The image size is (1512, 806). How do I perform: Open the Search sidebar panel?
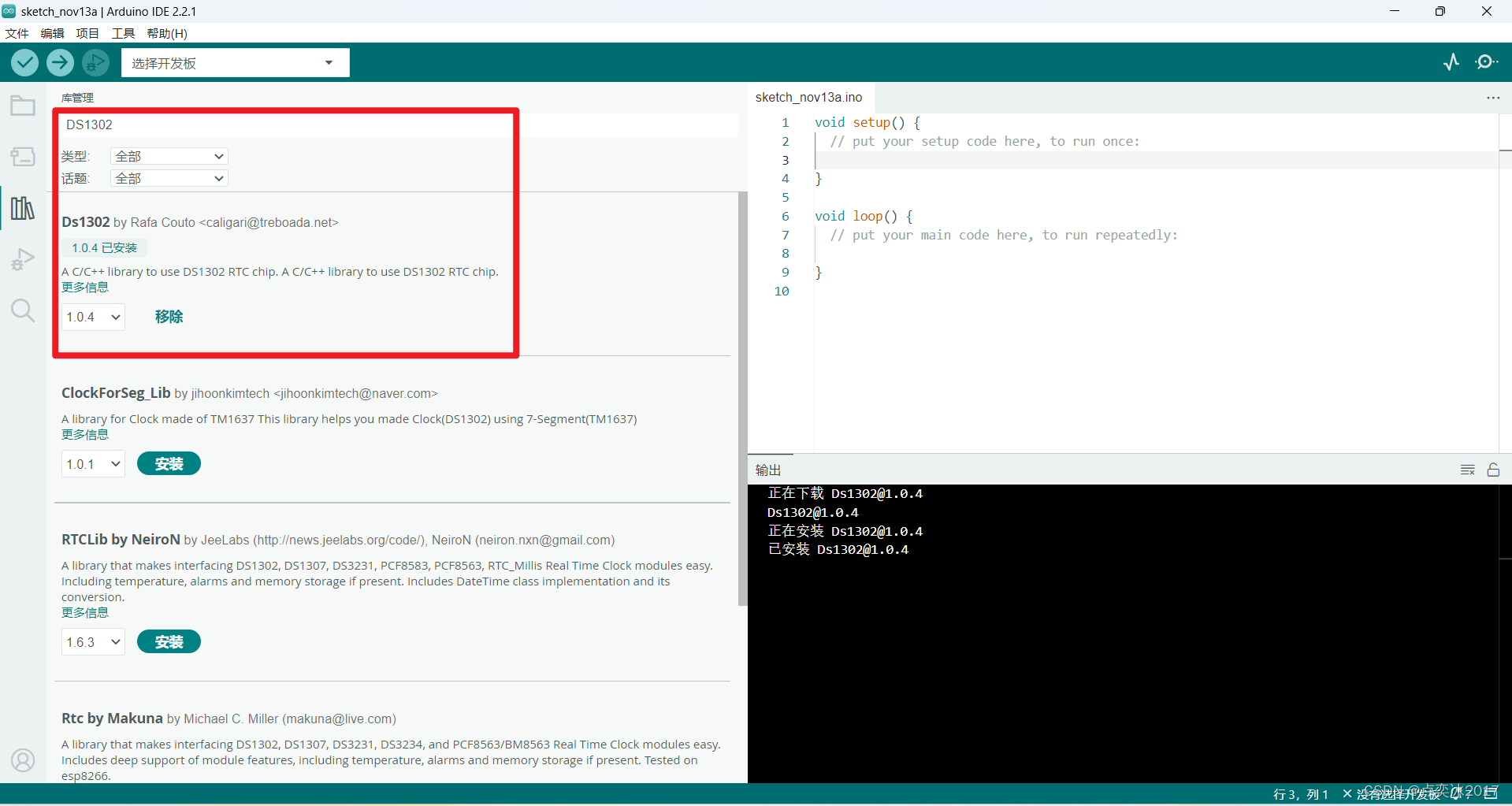click(x=23, y=310)
